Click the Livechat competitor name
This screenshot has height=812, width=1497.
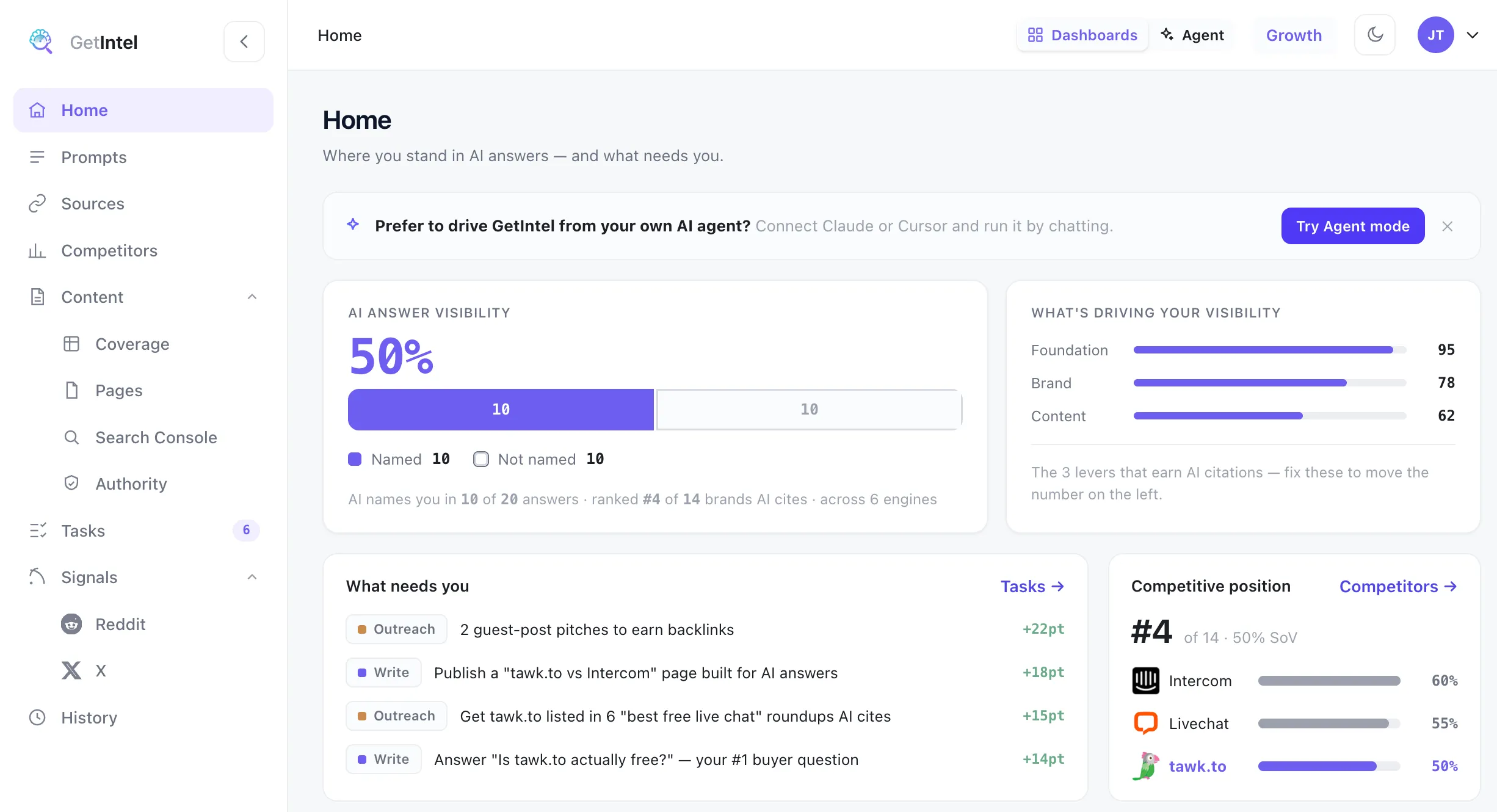pyautogui.click(x=1198, y=723)
